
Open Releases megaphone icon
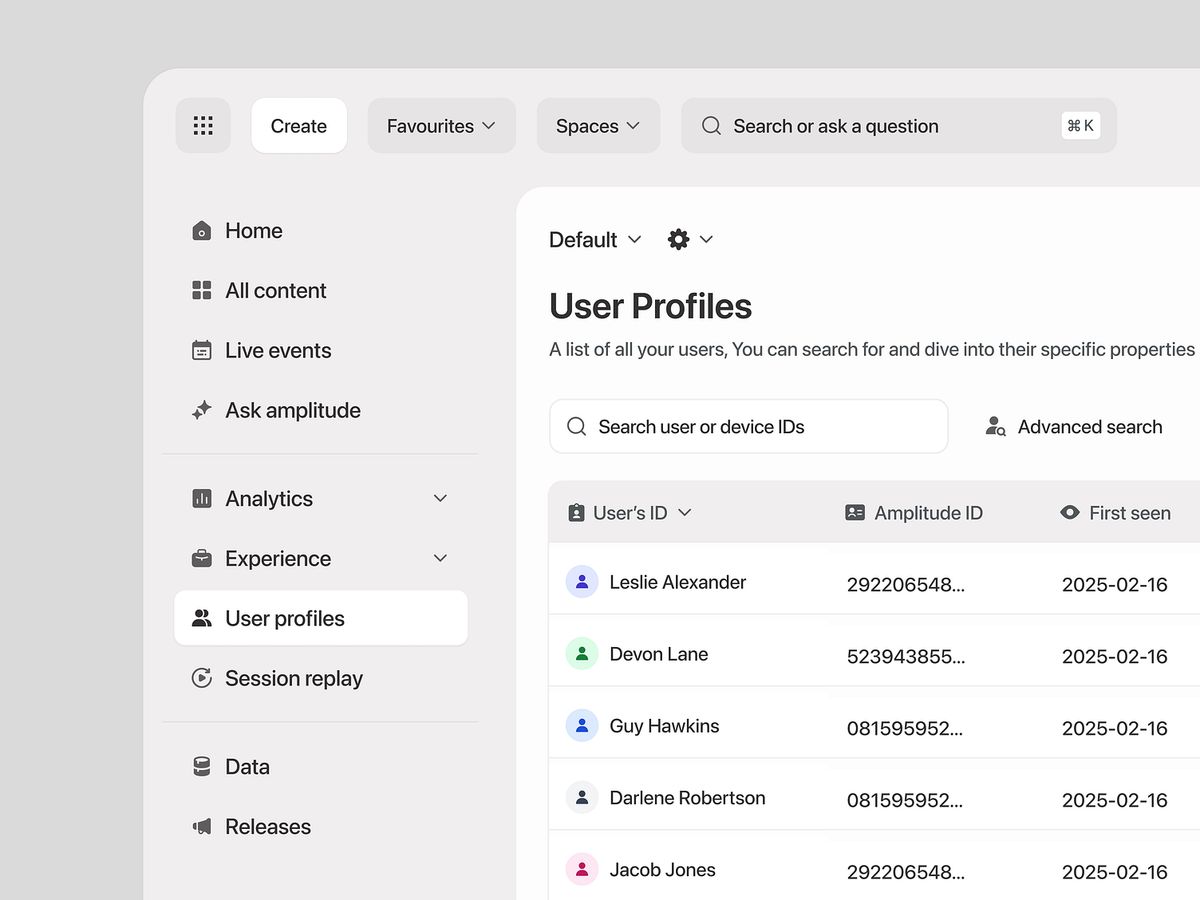pyautogui.click(x=201, y=827)
